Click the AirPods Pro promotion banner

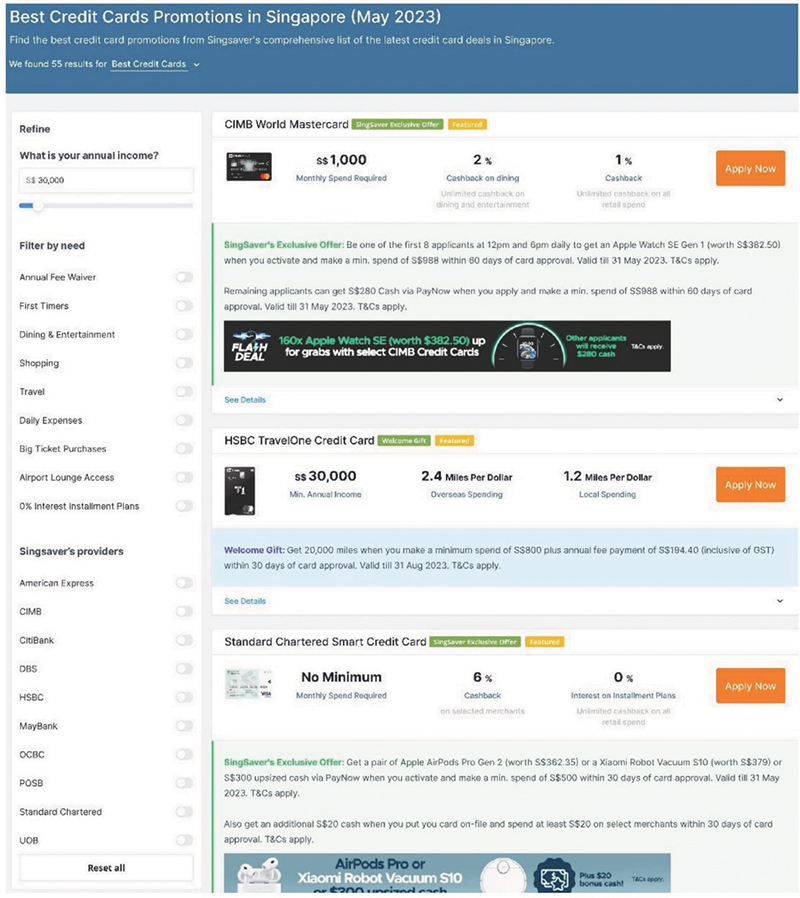click(x=447, y=873)
